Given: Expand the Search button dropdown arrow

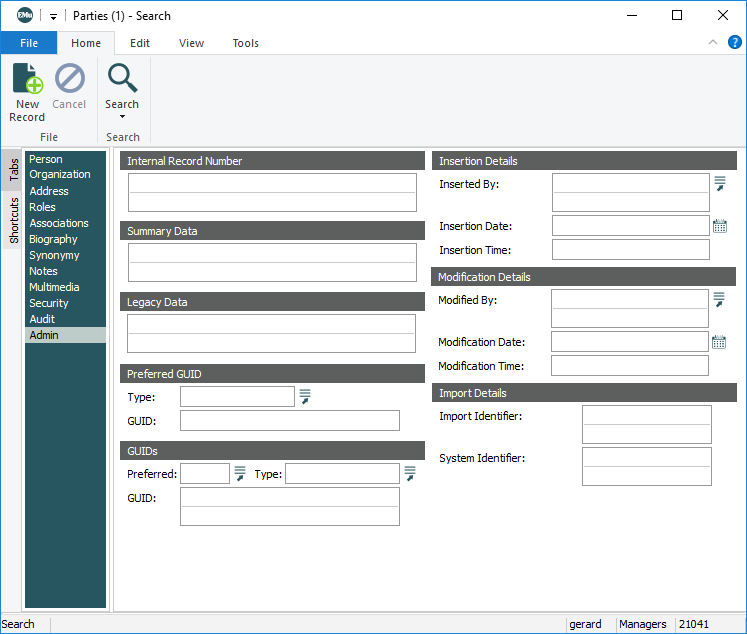Looking at the screenshot, I should coord(122,117).
